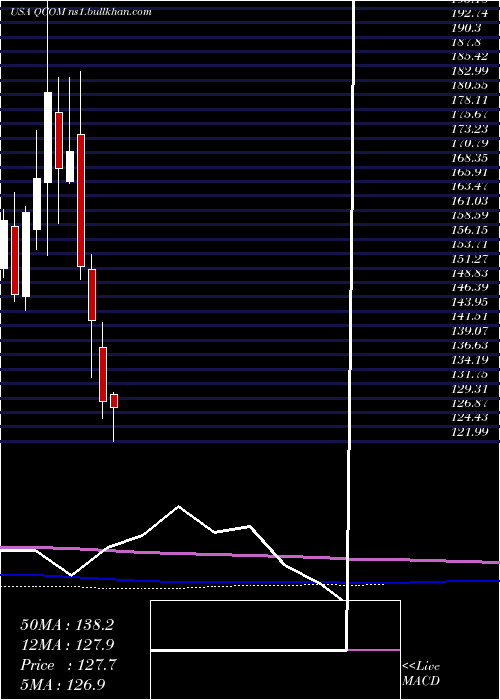500x700 pixels.
Task: Click the last small red candlestick
Action: point(114,401)
